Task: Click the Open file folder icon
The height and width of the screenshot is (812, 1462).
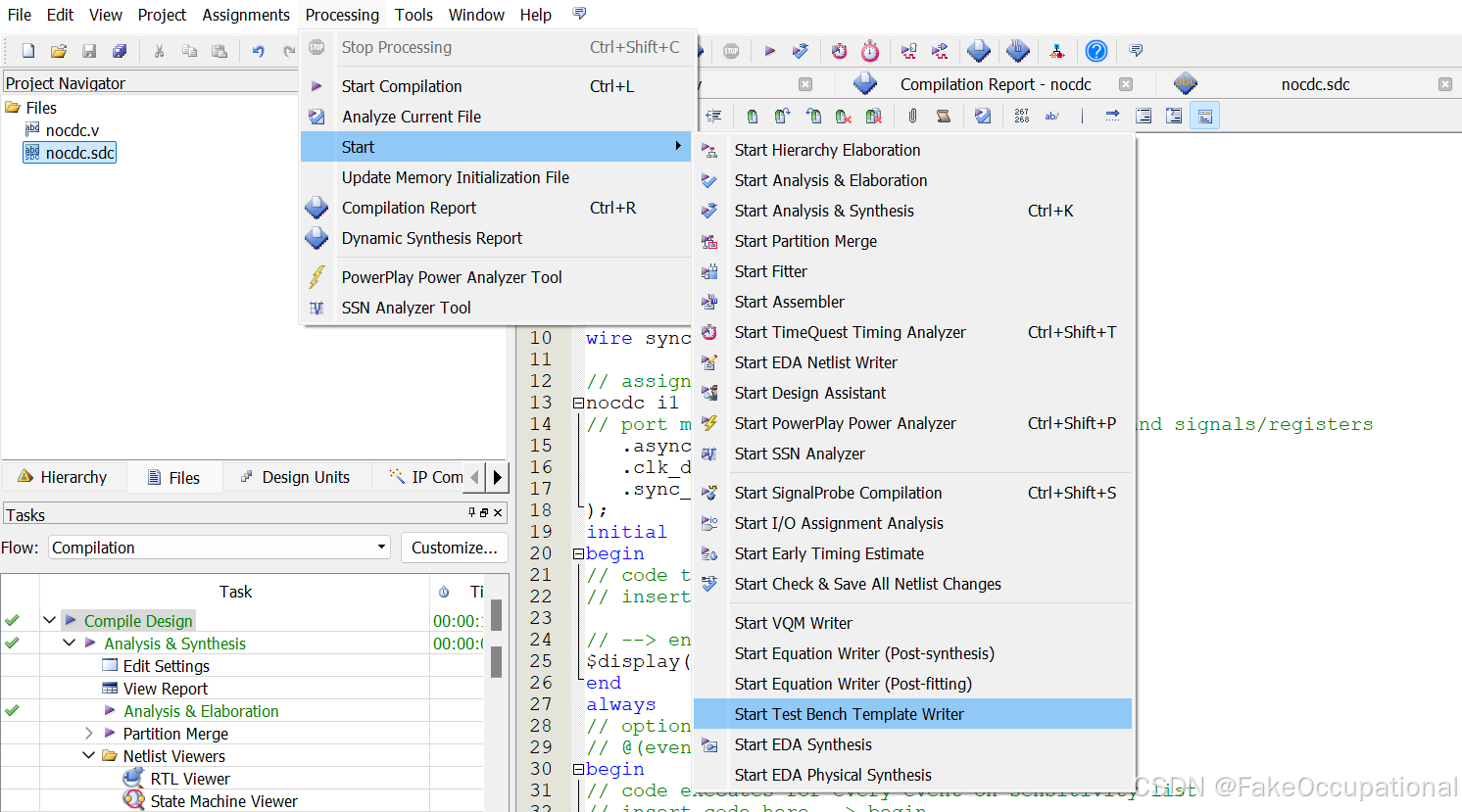Action: click(x=59, y=51)
